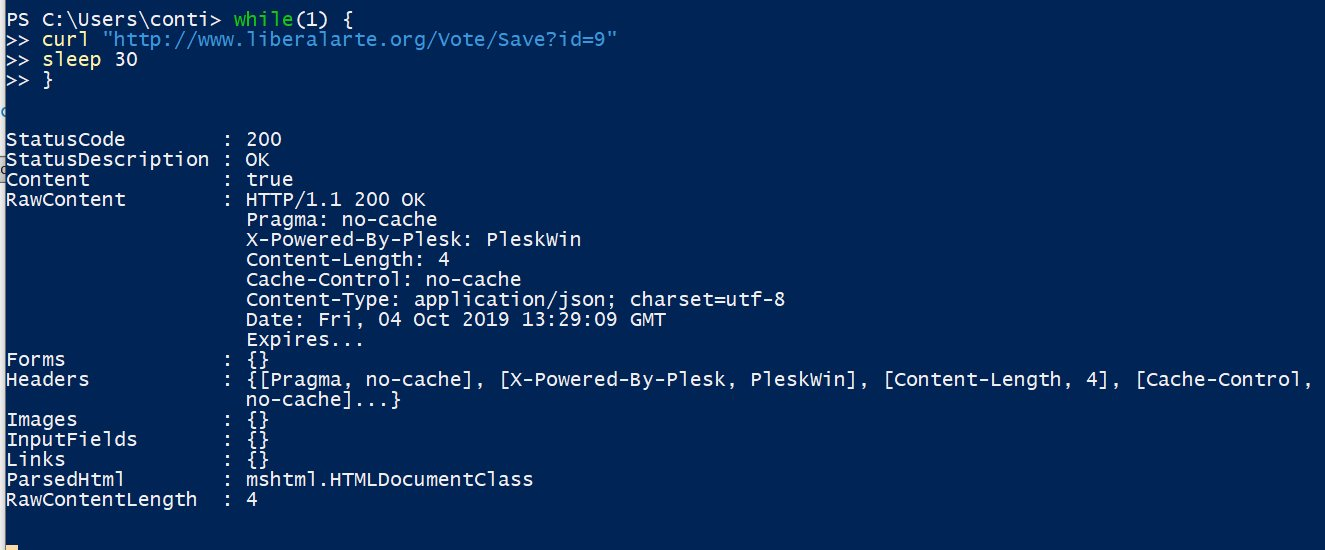Screen dimensions: 1325x550
Task: Click the 'Cache-Control: no-cache' header line
Action: [383, 279]
